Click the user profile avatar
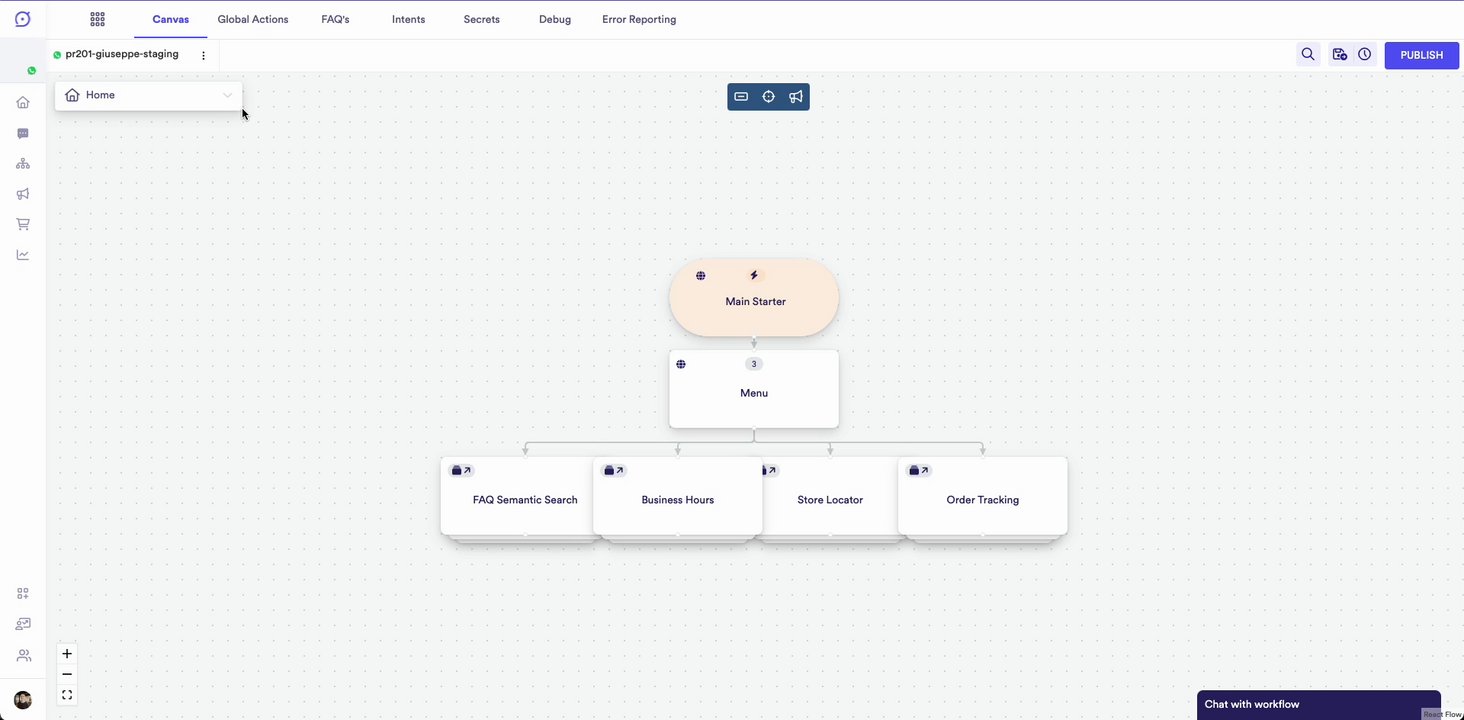Screen dimensions: 1464x720 pyautogui.click(x=23, y=699)
